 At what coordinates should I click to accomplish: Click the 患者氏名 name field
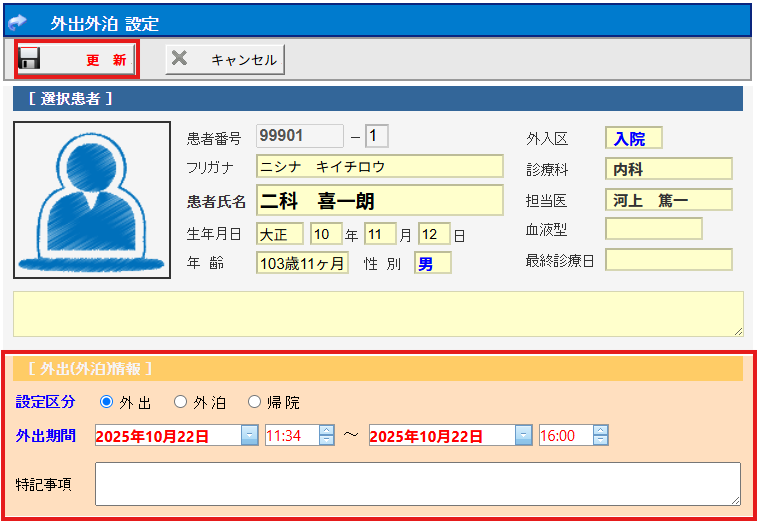(x=379, y=201)
